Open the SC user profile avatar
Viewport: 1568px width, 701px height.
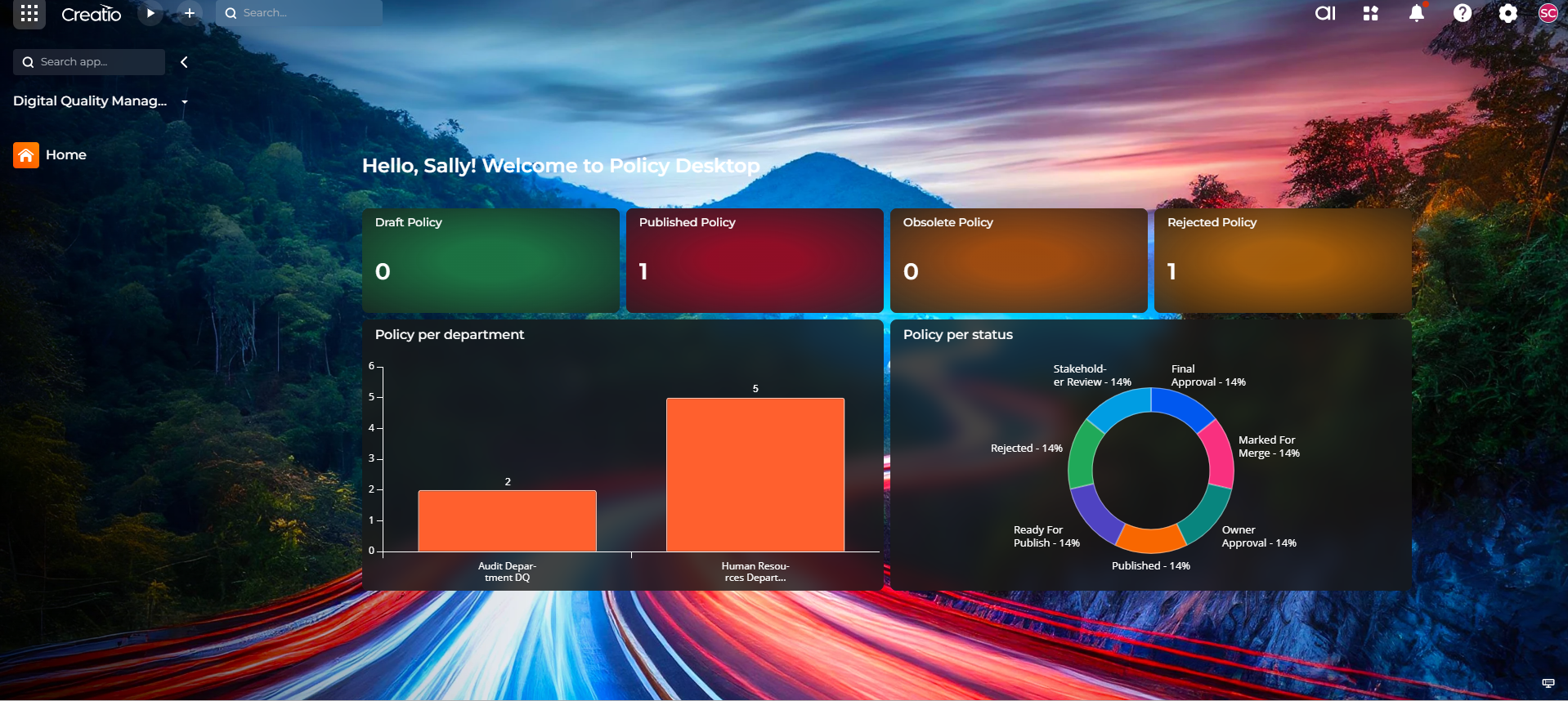click(1548, 13)
